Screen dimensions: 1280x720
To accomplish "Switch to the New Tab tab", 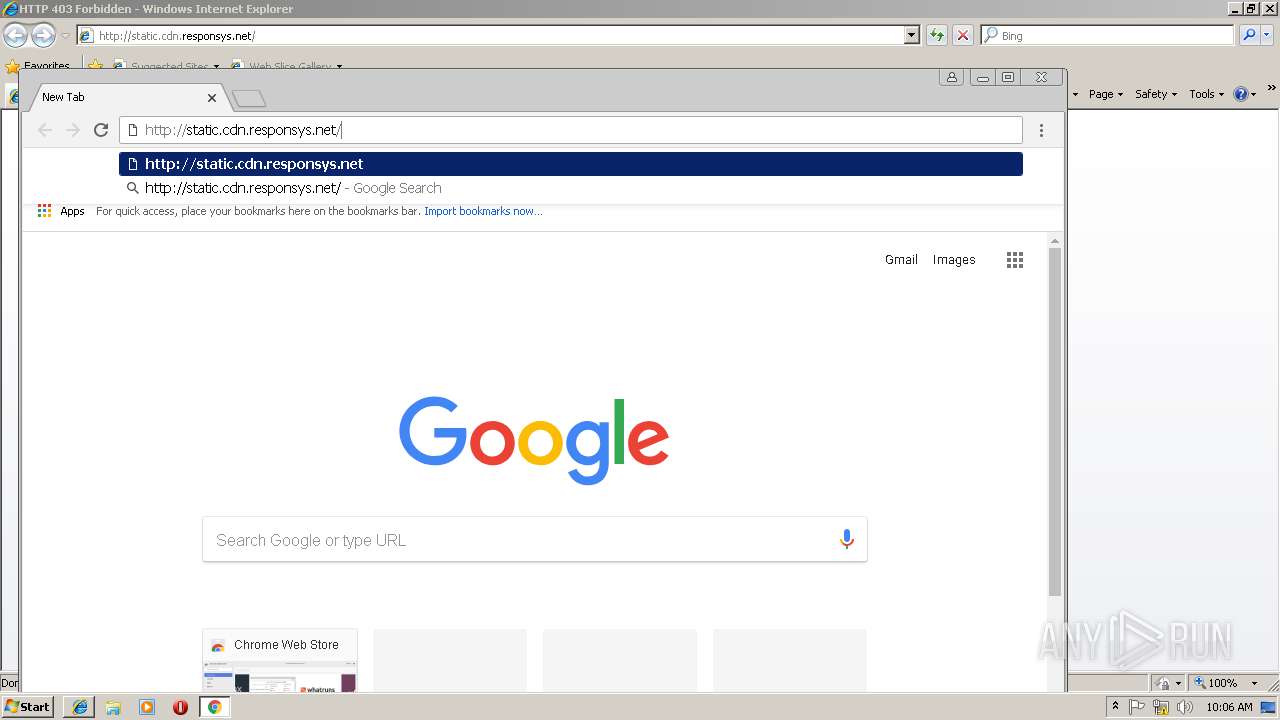I will (126, 97).
